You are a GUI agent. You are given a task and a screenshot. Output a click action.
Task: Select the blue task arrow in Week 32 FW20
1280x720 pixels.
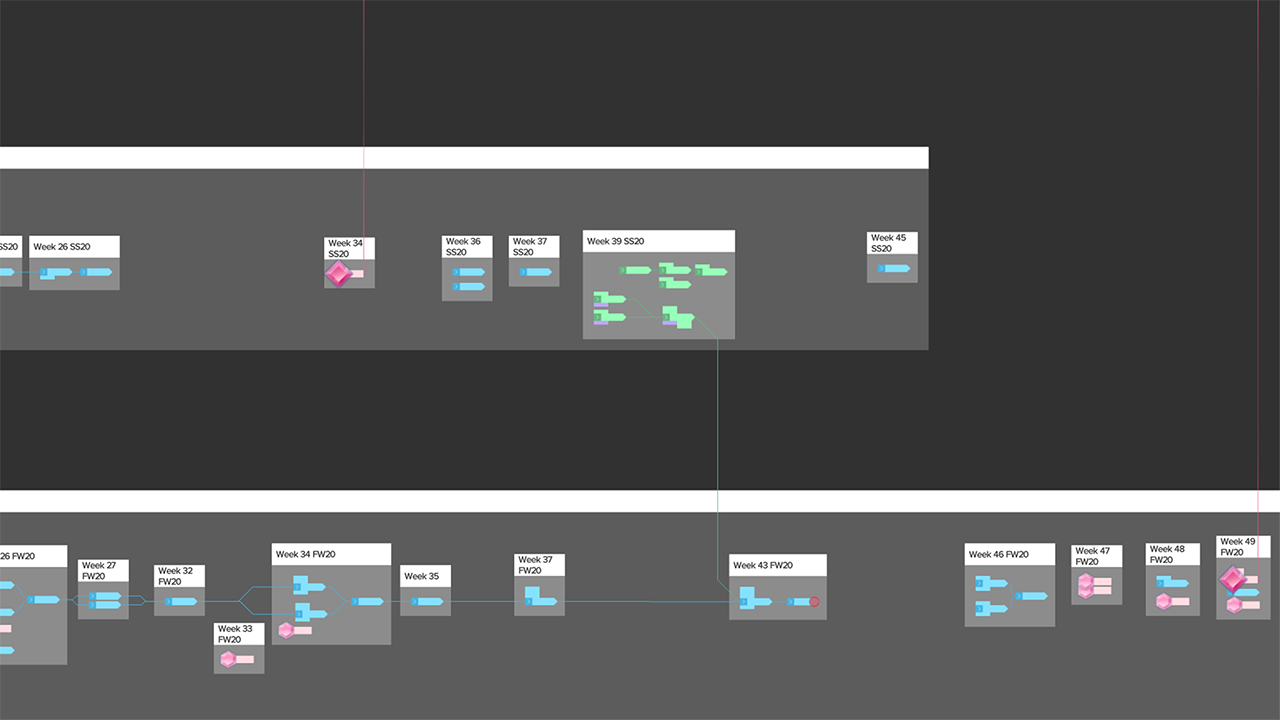coord(180,601)
